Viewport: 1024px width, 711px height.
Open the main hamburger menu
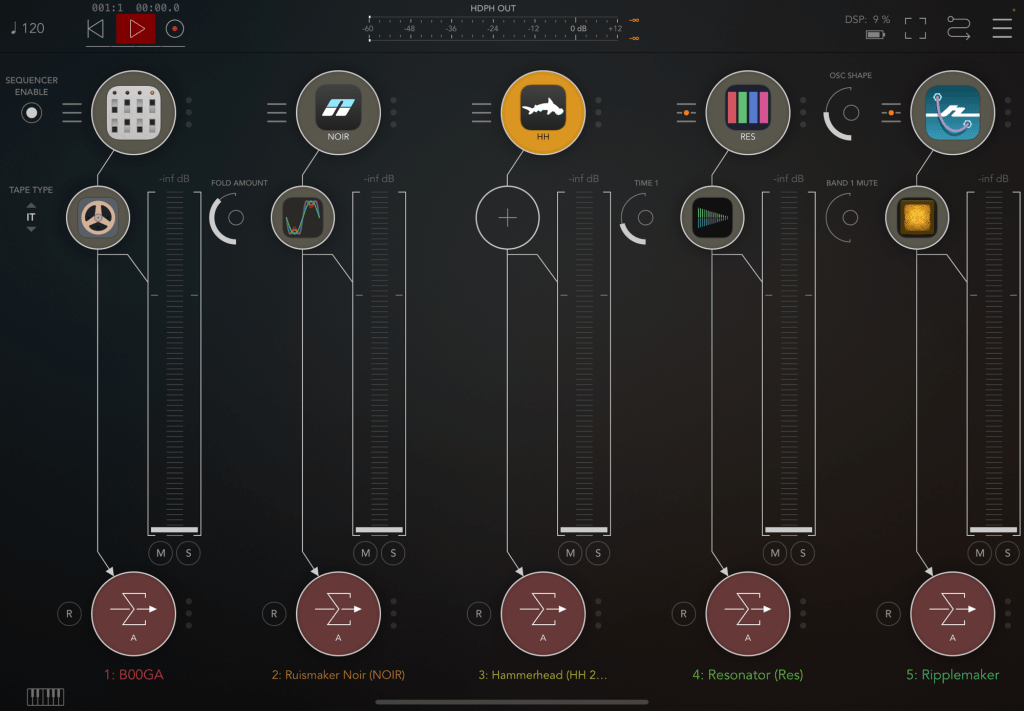tap(1001, 28)
